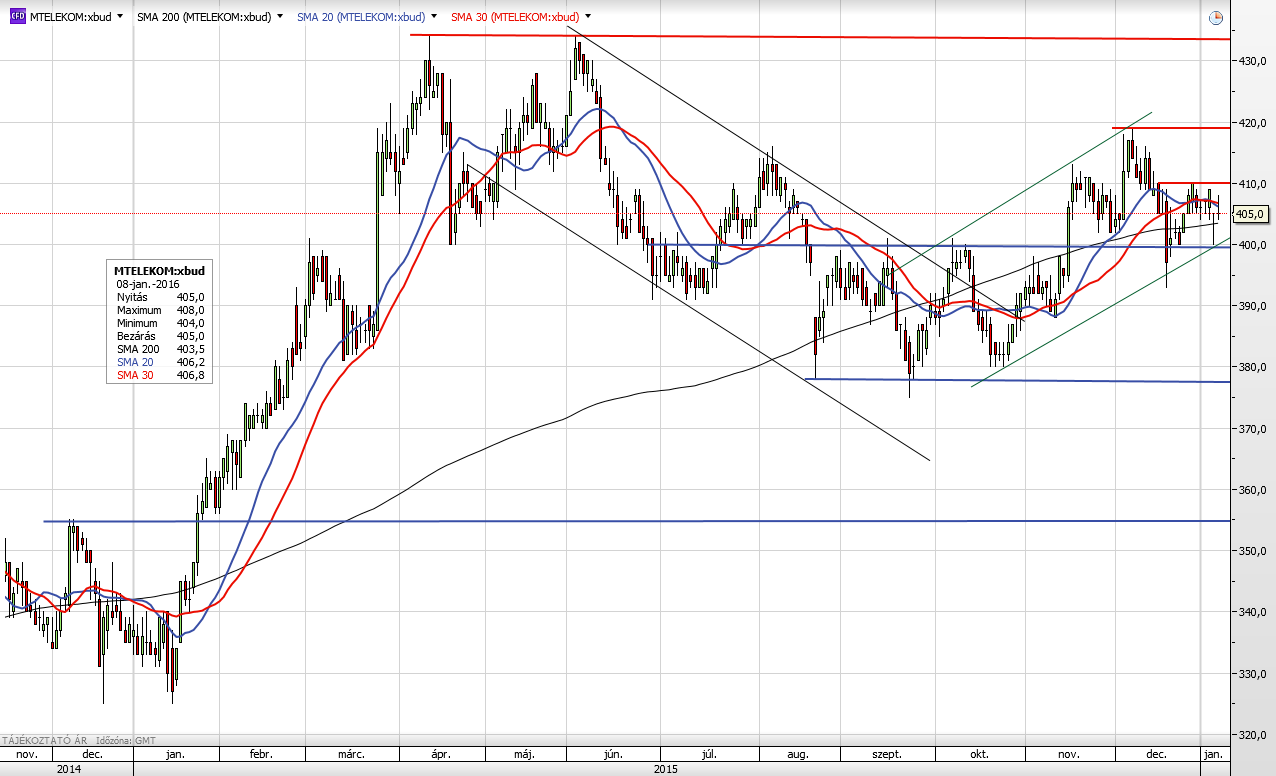Click the 320,0 price axis label
Screen dimensions: 1276x776
(x=1254, y=734)
